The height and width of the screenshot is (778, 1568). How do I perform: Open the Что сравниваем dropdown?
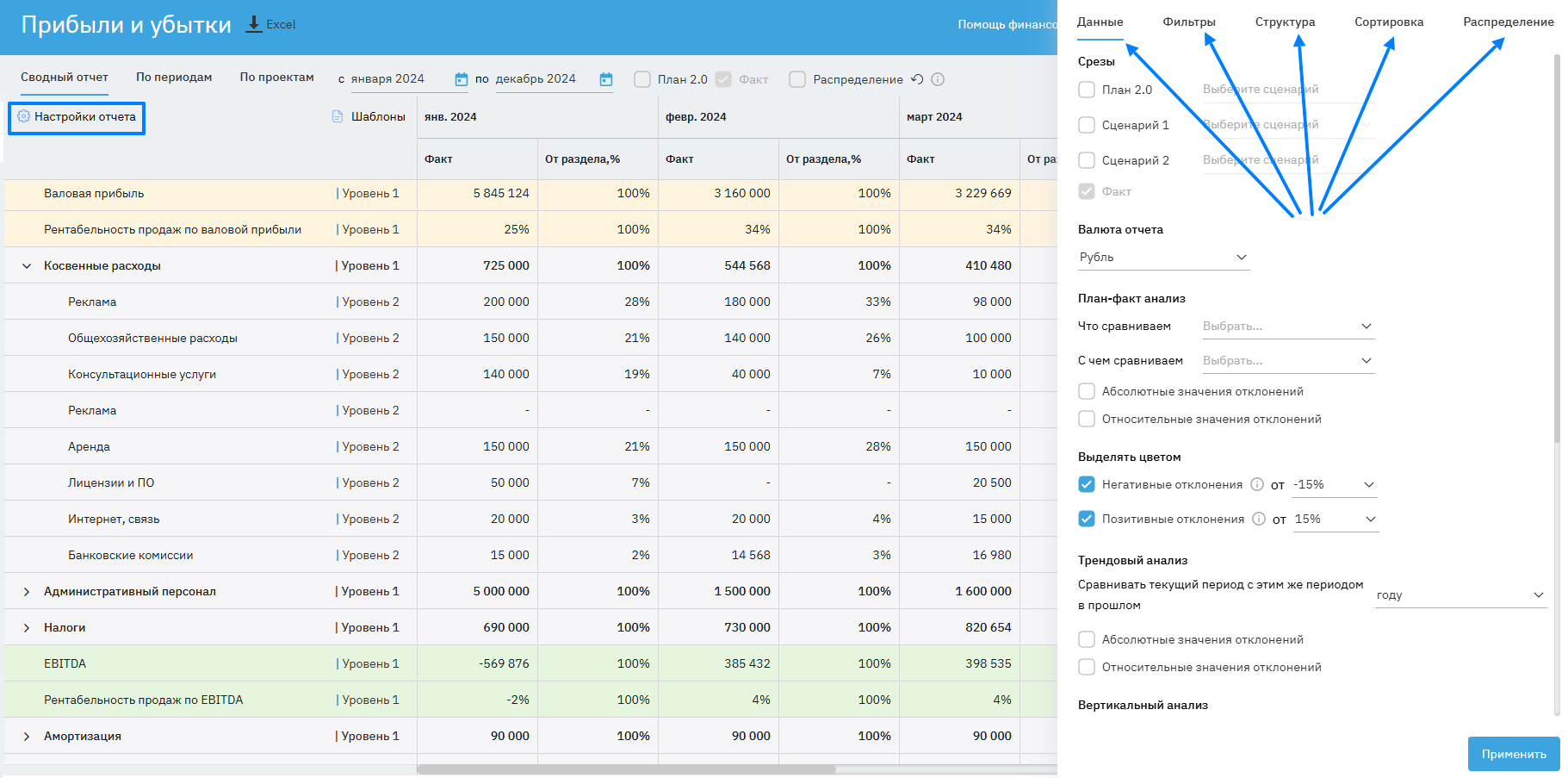(x=1287, y=326)
